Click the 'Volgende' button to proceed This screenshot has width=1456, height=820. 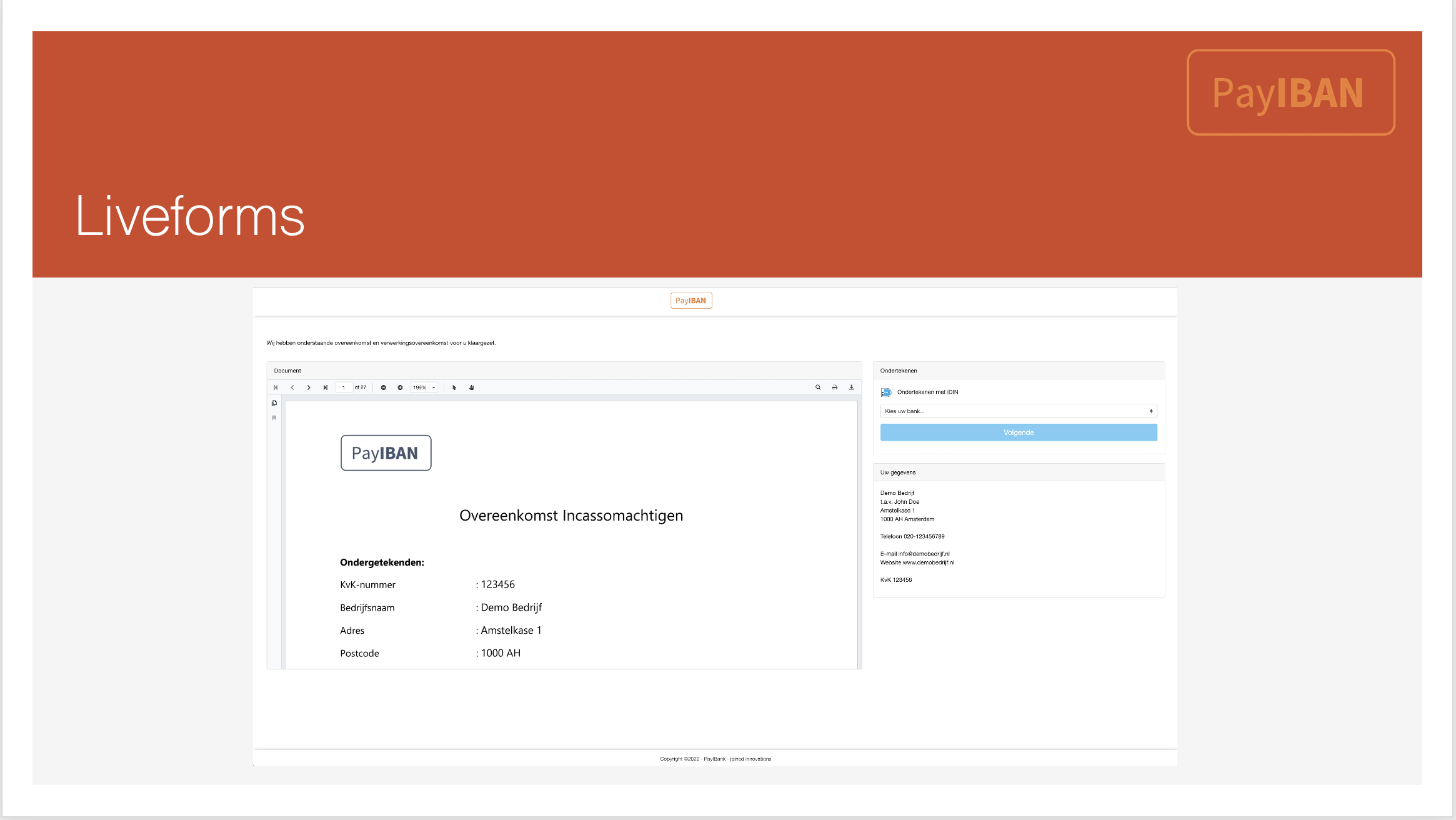click(1018, 432)
